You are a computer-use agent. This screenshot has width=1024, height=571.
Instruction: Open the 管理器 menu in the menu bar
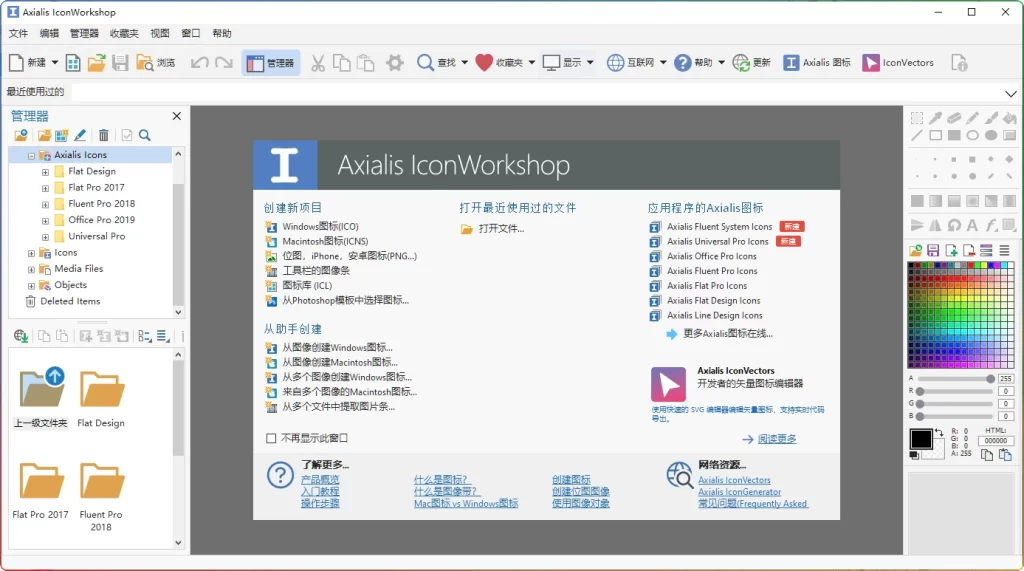(84, 33)
